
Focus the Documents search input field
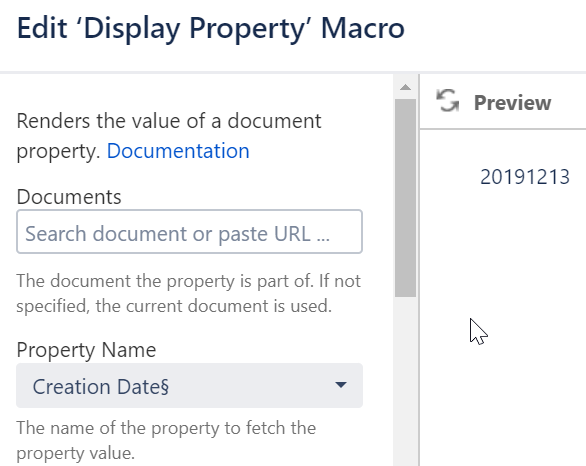[189, 232]
